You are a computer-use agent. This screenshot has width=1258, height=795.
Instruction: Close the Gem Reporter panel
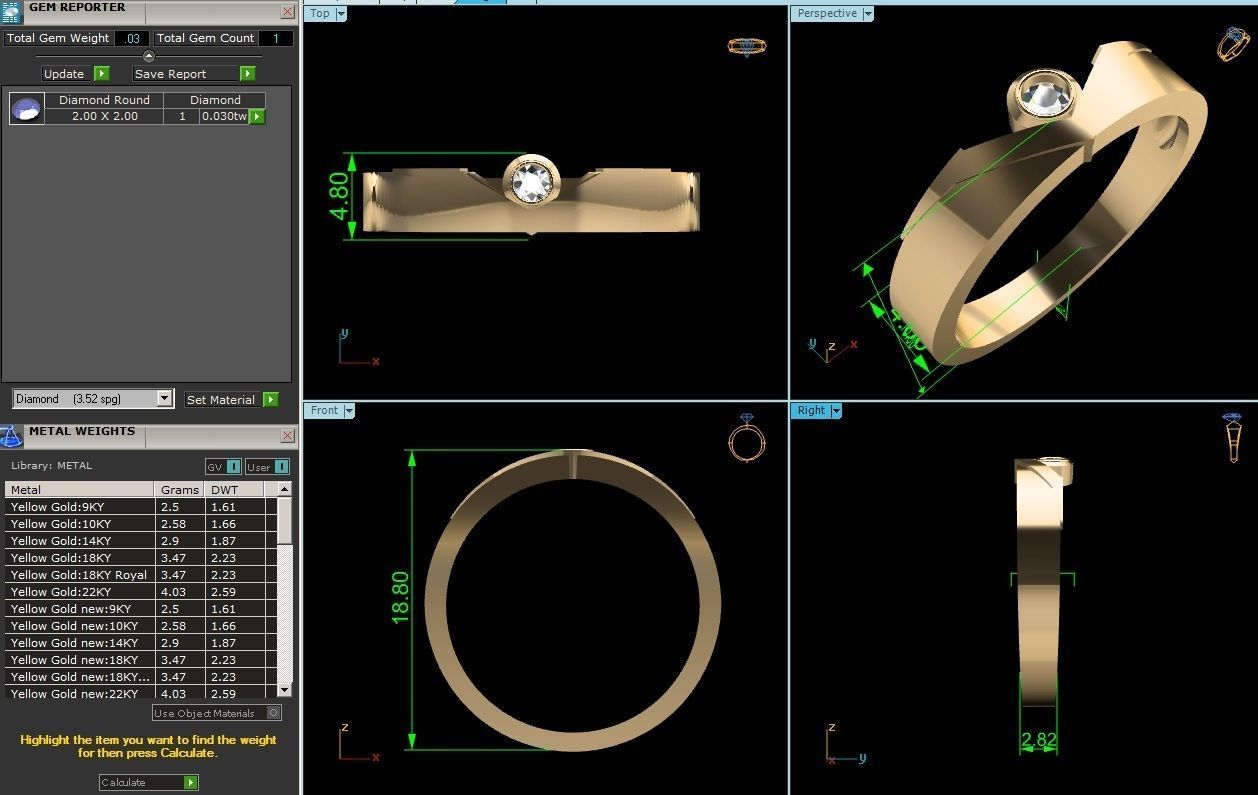point(288,12)
